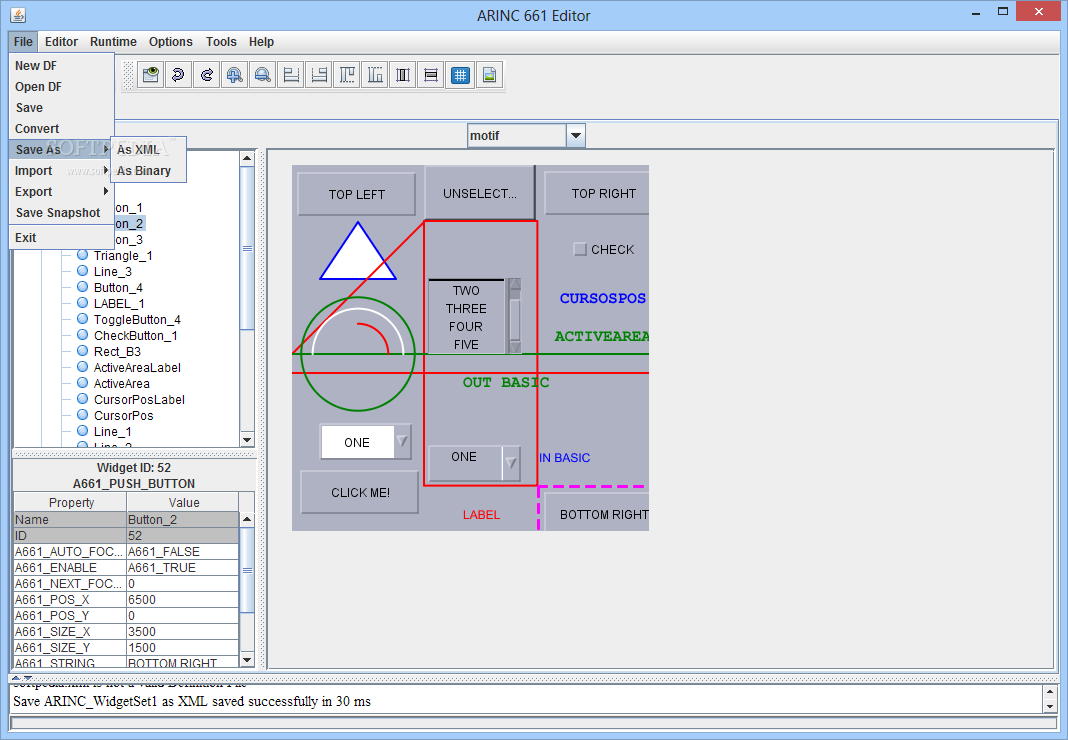Screen dimensions: 1068x740
Task: Click the blue circle icon beside Triangle_1
Action: pos(82,255)
